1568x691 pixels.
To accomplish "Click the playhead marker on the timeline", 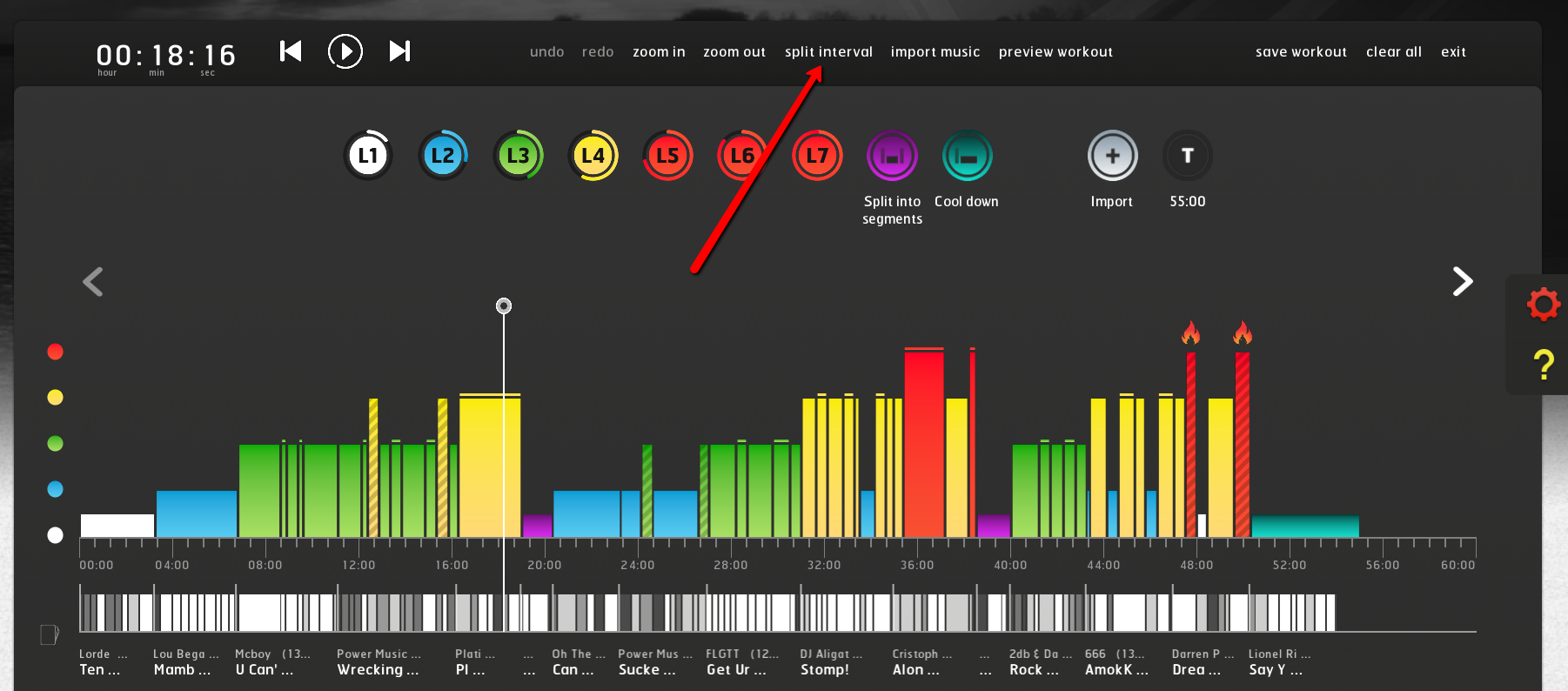I will point(504,305).
